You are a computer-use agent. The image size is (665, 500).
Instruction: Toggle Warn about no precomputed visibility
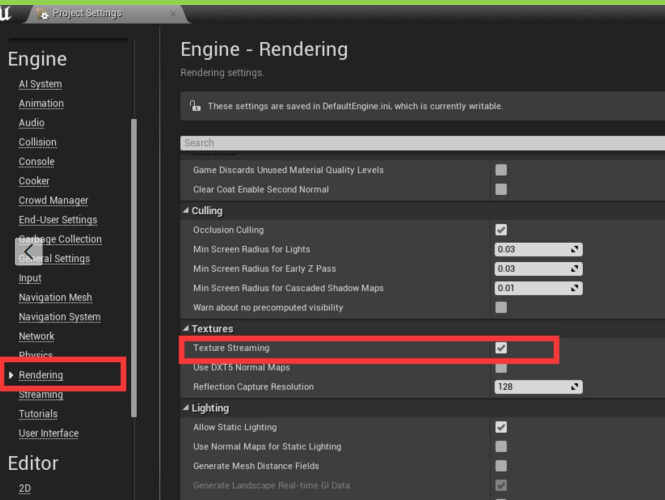[x=501, y=307]
